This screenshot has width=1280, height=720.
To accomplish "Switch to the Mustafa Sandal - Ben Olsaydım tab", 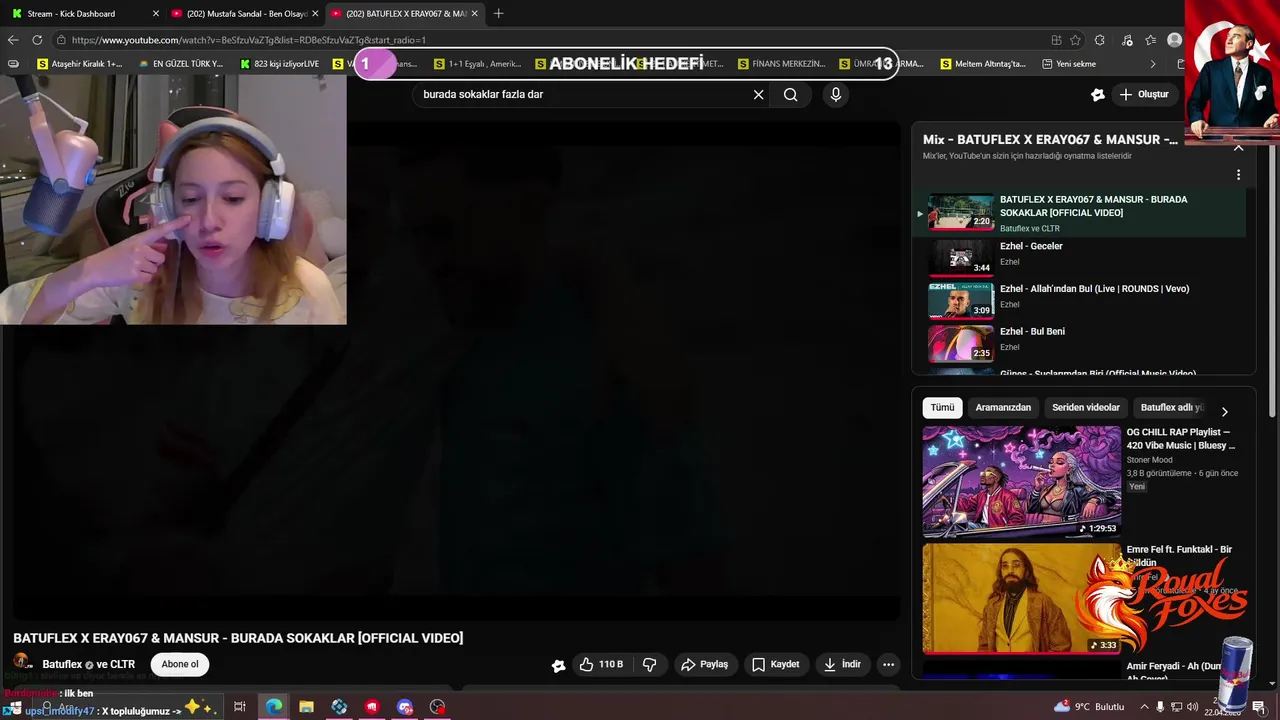I will (x=245, y=13).
